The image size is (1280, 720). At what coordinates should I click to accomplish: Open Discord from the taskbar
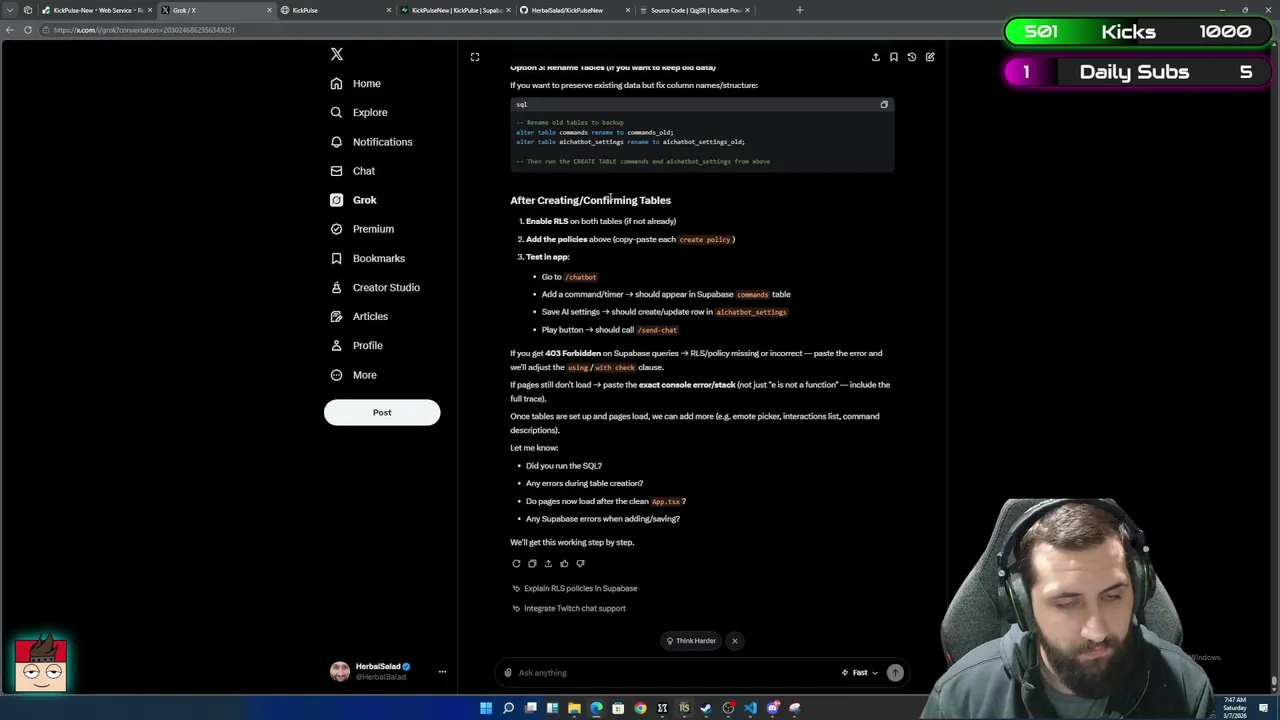[x=772, y=708]
